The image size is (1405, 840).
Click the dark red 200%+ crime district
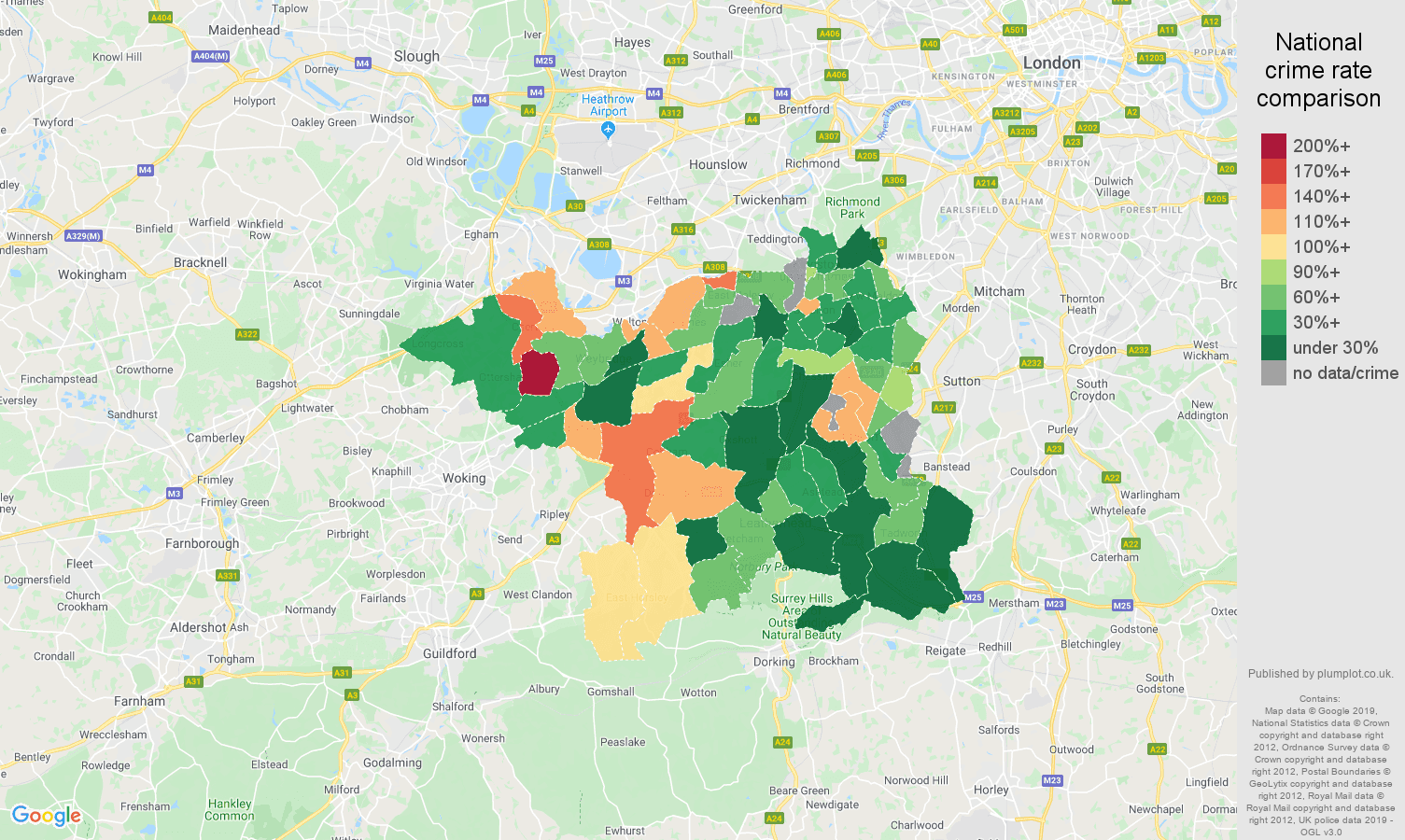click(538, 373)
